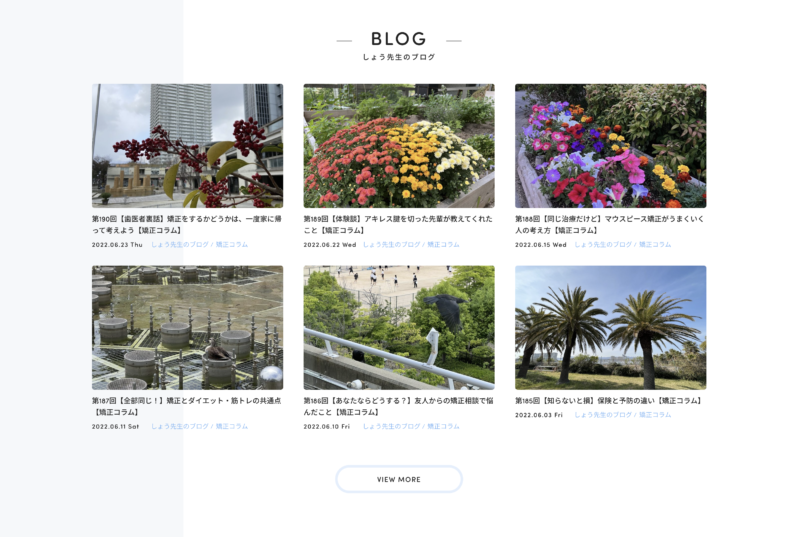Image resolution: width=808 pixels, height=537 pixels.
Task: Open the 第188回 colorful petunias thumbnail
Action: click(611, 146)
